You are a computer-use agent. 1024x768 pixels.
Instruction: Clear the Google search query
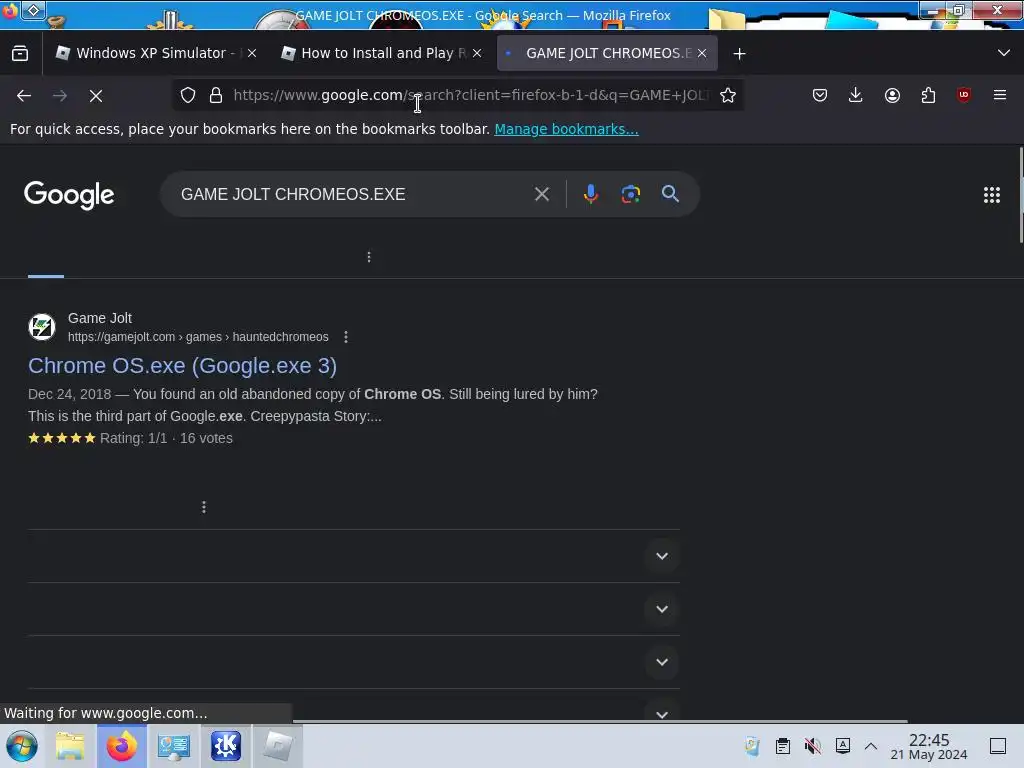(541, 195)
